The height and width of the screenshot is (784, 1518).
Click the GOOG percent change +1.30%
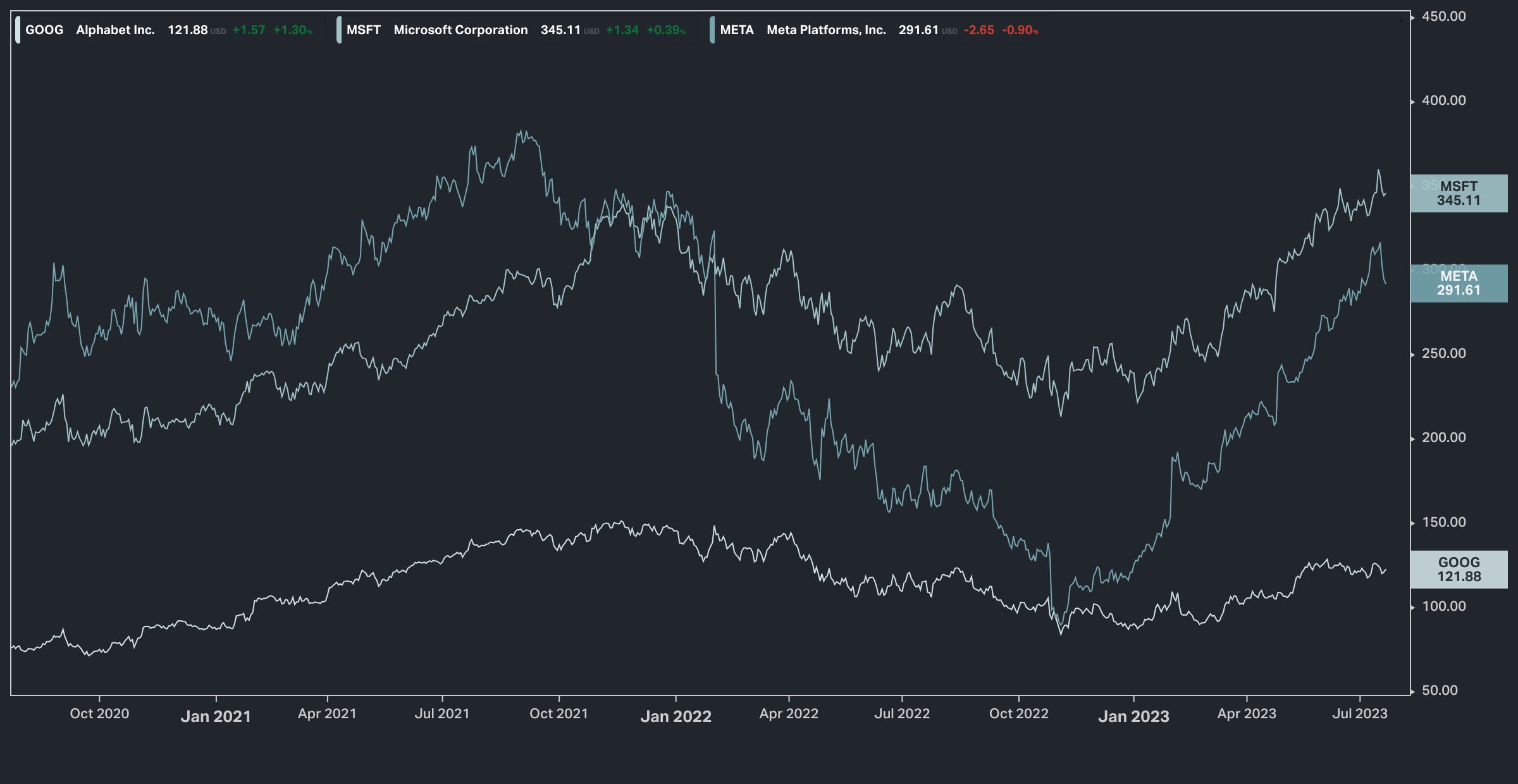[292, 30]
